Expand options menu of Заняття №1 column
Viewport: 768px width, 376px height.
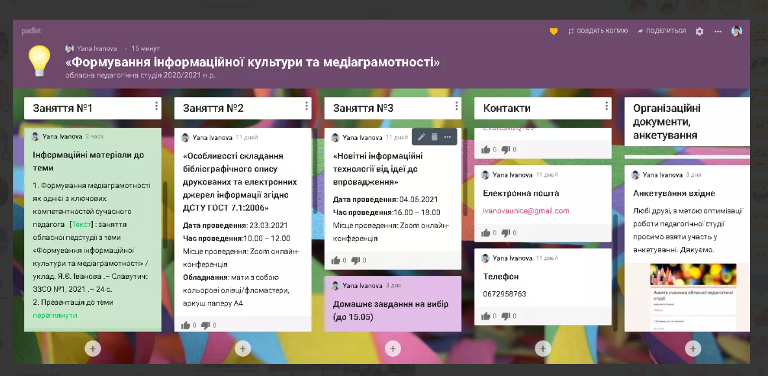coord(156,106)
